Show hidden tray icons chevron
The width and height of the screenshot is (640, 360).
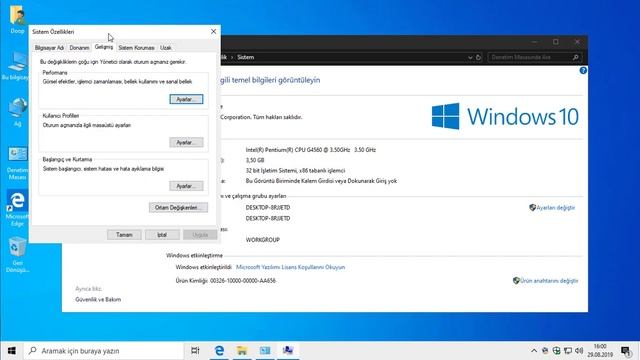[x=534, y=351]
